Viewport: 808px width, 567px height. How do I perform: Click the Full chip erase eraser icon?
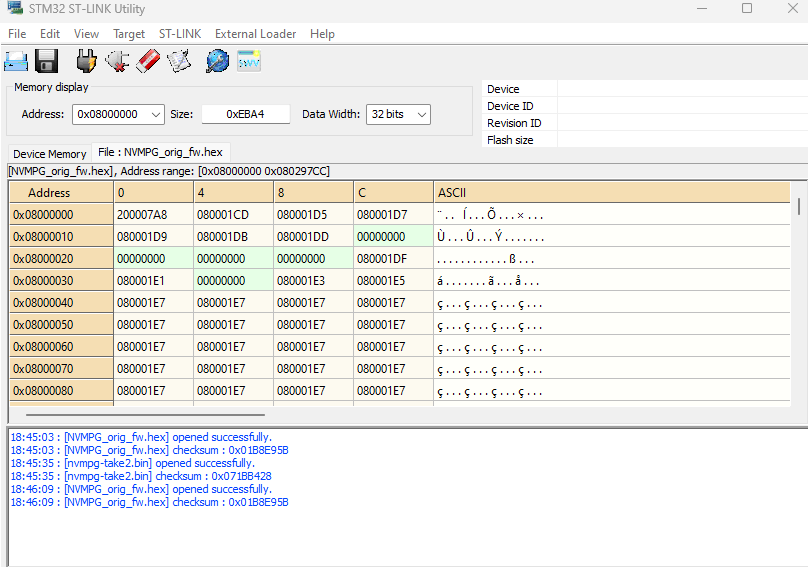coord(148,61)
